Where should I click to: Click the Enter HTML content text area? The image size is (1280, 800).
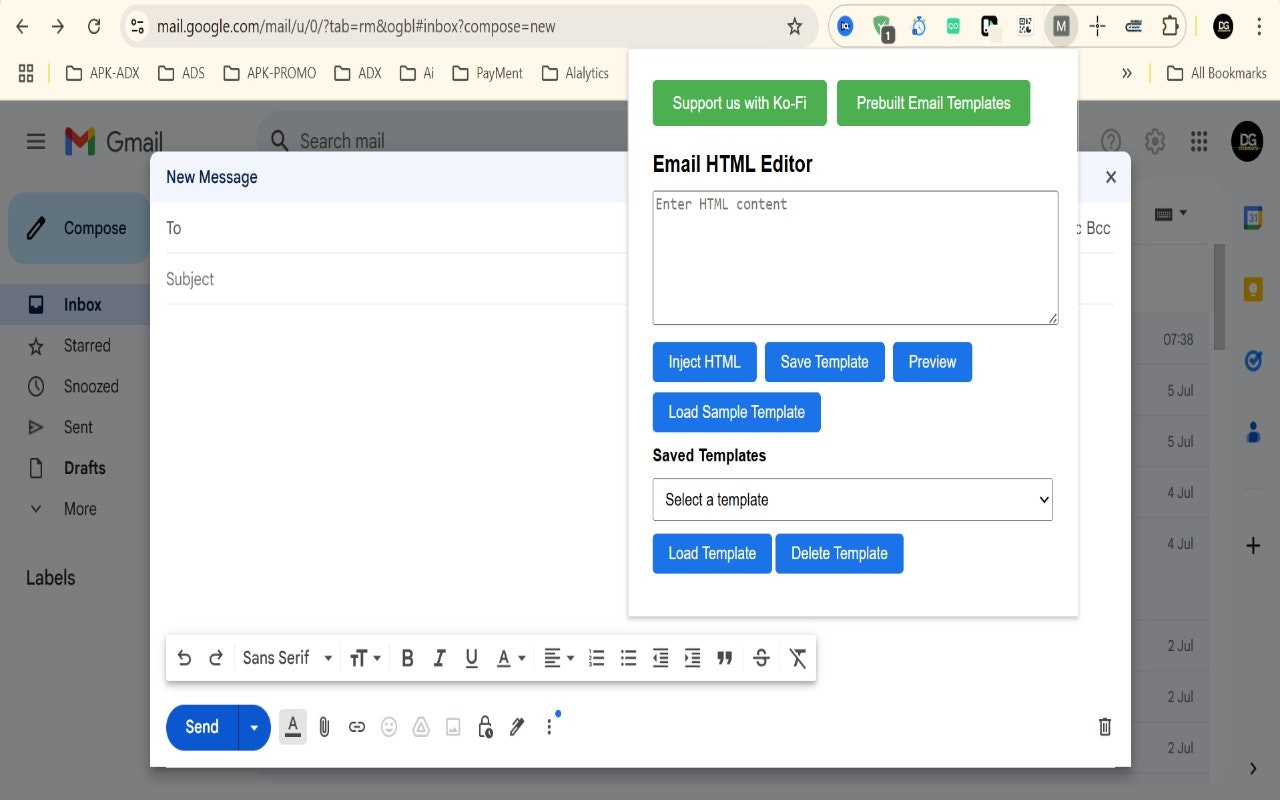(855, 257)
